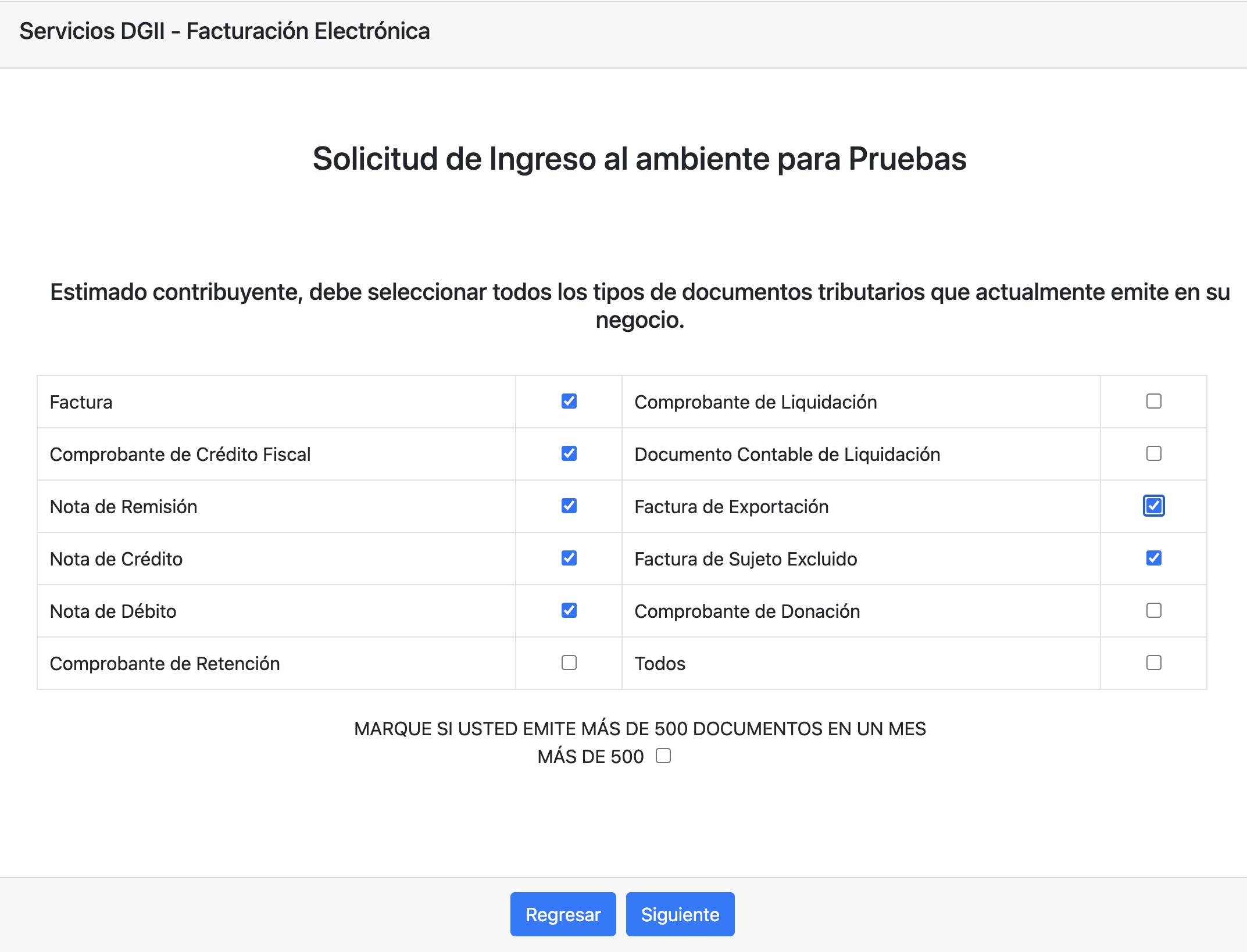1247x952 pixels.
Task: Click the Nota de Débito row label
Action: point(113,610)
